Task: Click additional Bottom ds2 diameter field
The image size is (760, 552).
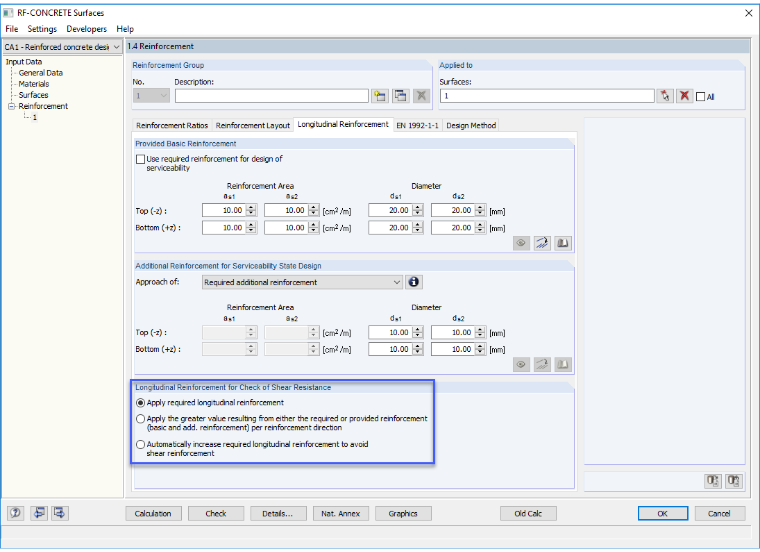Action: click(453, 349)
